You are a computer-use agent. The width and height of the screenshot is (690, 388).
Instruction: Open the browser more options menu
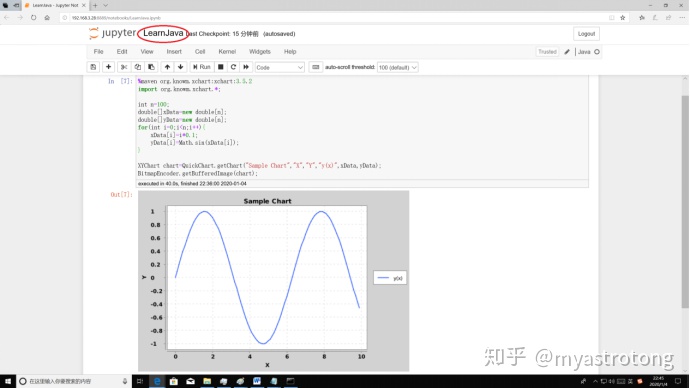[682, 18]
